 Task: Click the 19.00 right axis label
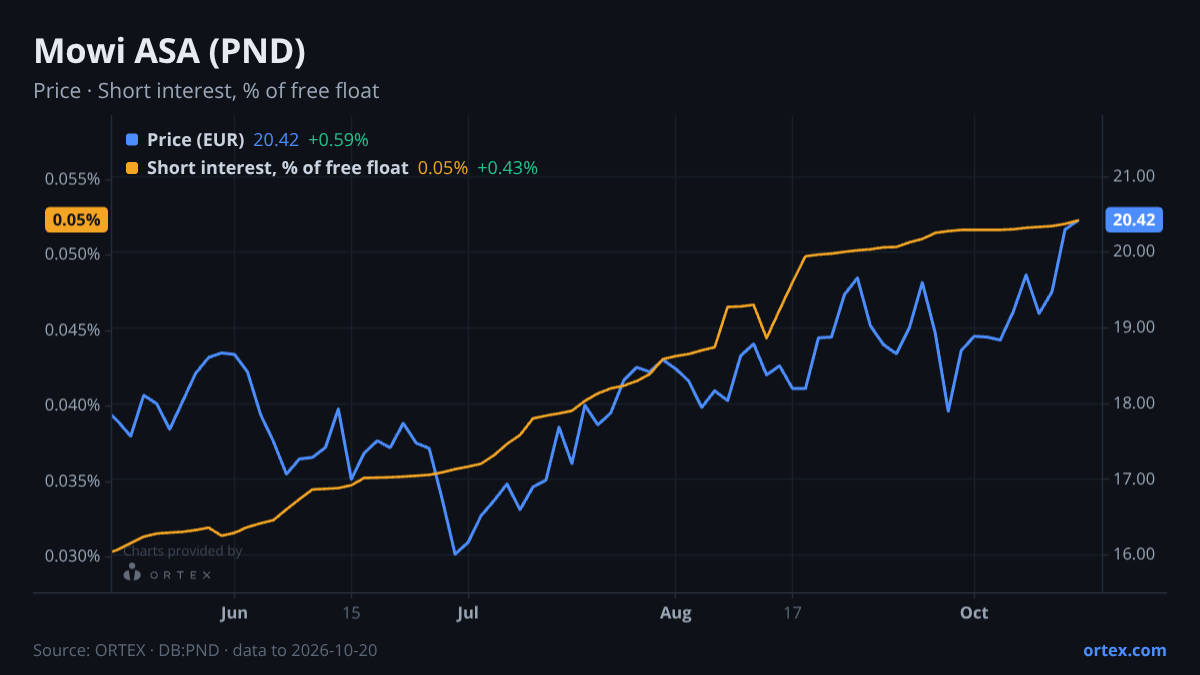coord(1133,327)
